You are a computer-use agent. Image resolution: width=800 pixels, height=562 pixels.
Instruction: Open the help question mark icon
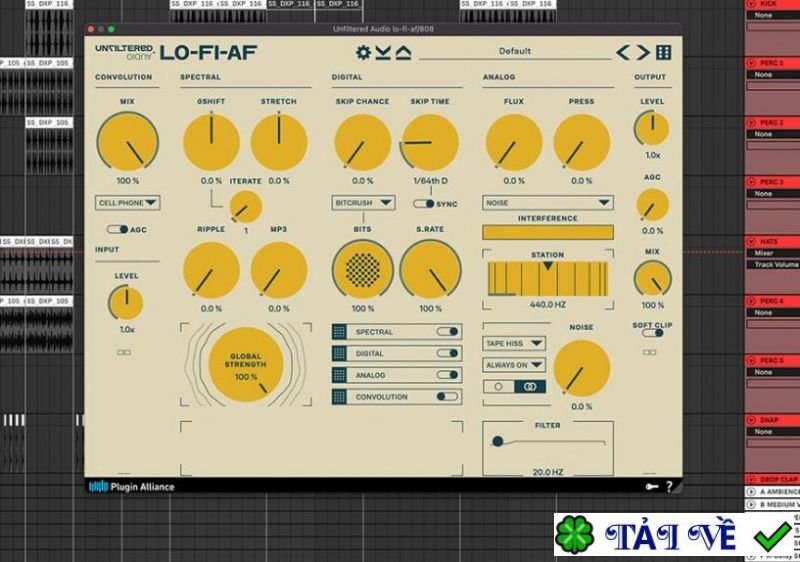669,487
